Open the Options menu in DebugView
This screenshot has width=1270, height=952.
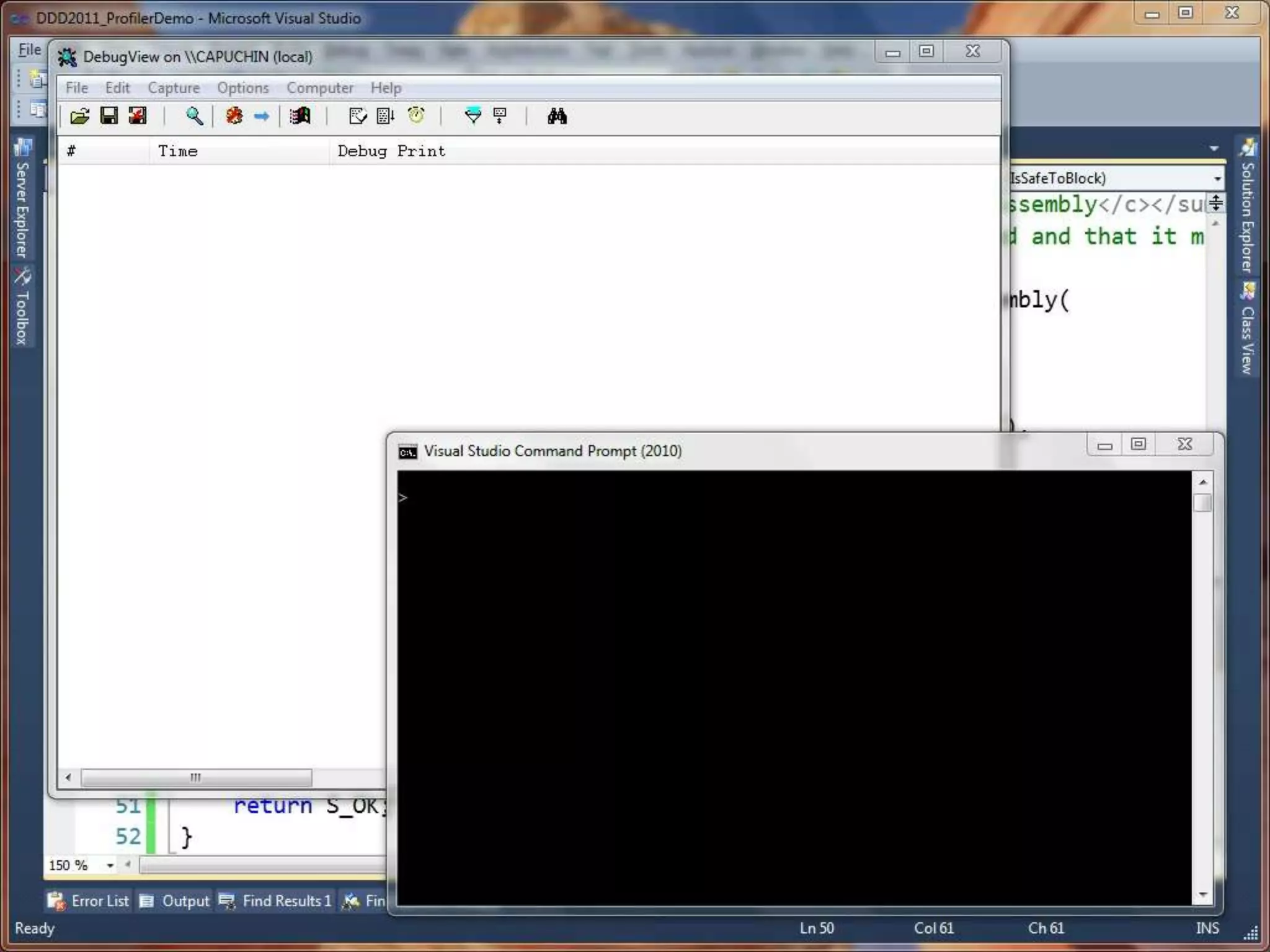point(242,88)
